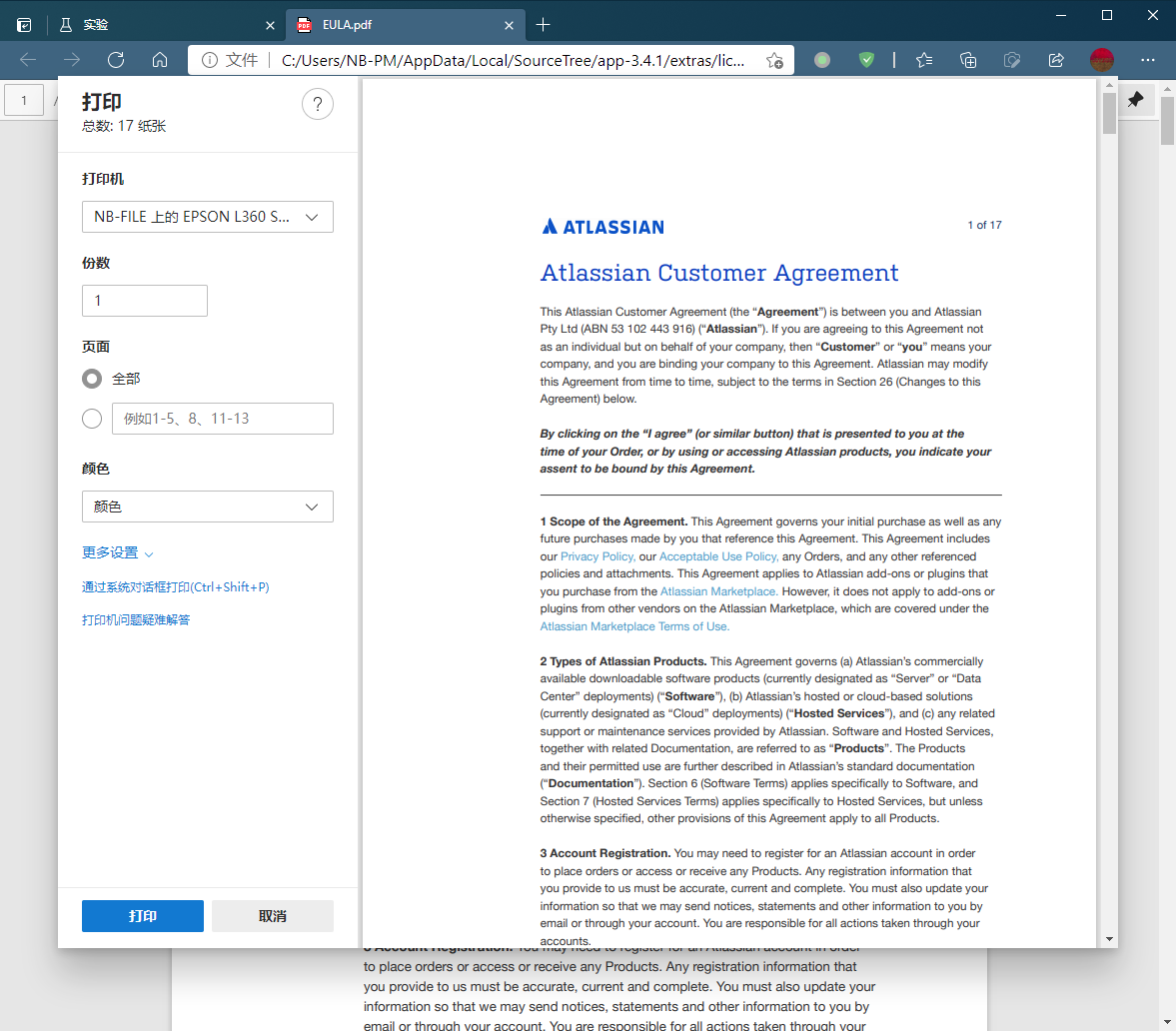
Task: Click the 打印 button
Action: pos(143,916)
